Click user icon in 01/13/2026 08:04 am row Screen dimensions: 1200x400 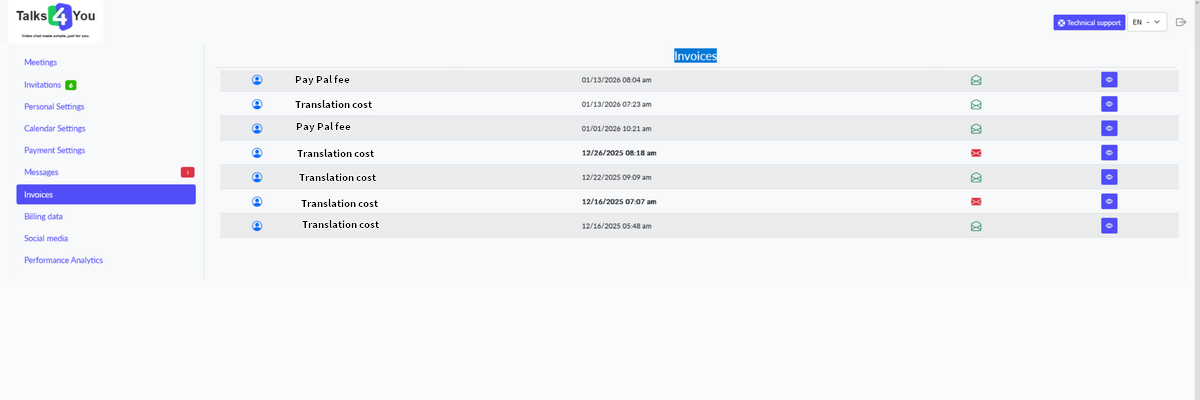click(257, 79)
